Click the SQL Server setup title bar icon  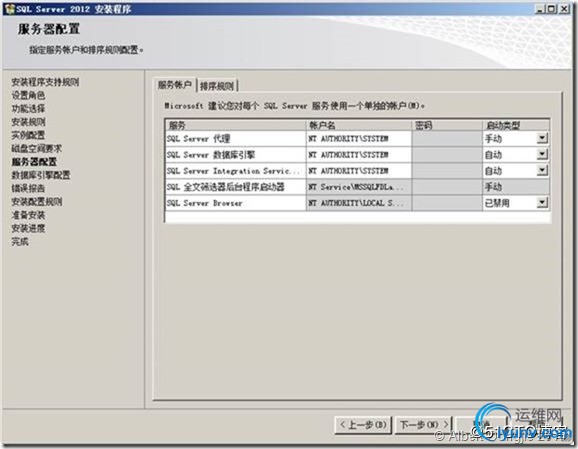pyautogui.click(x=10, y=9)
